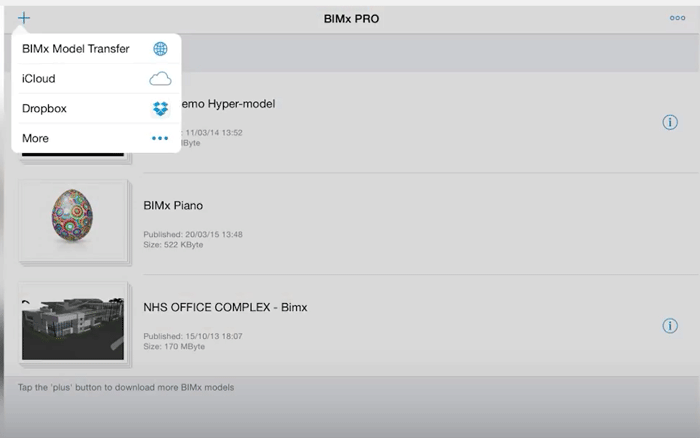Select the More label in the popup menu
The image size is (700, 438).
(36, 139)
